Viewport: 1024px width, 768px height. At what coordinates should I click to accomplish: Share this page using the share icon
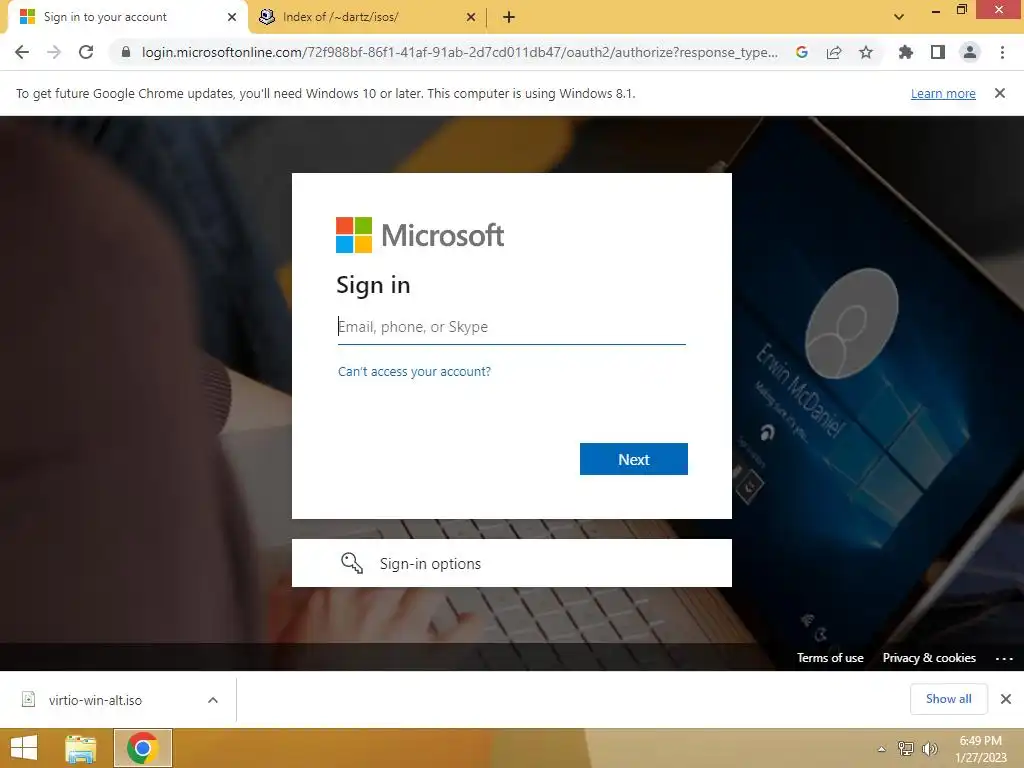[x=834, y=52]
